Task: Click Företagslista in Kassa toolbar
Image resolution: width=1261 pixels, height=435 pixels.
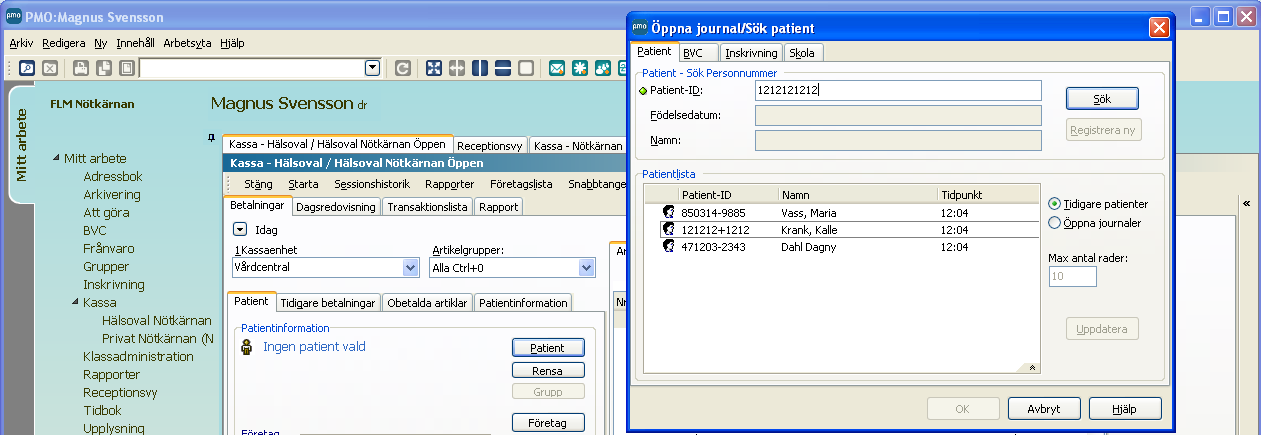Action: pos(521,184)
